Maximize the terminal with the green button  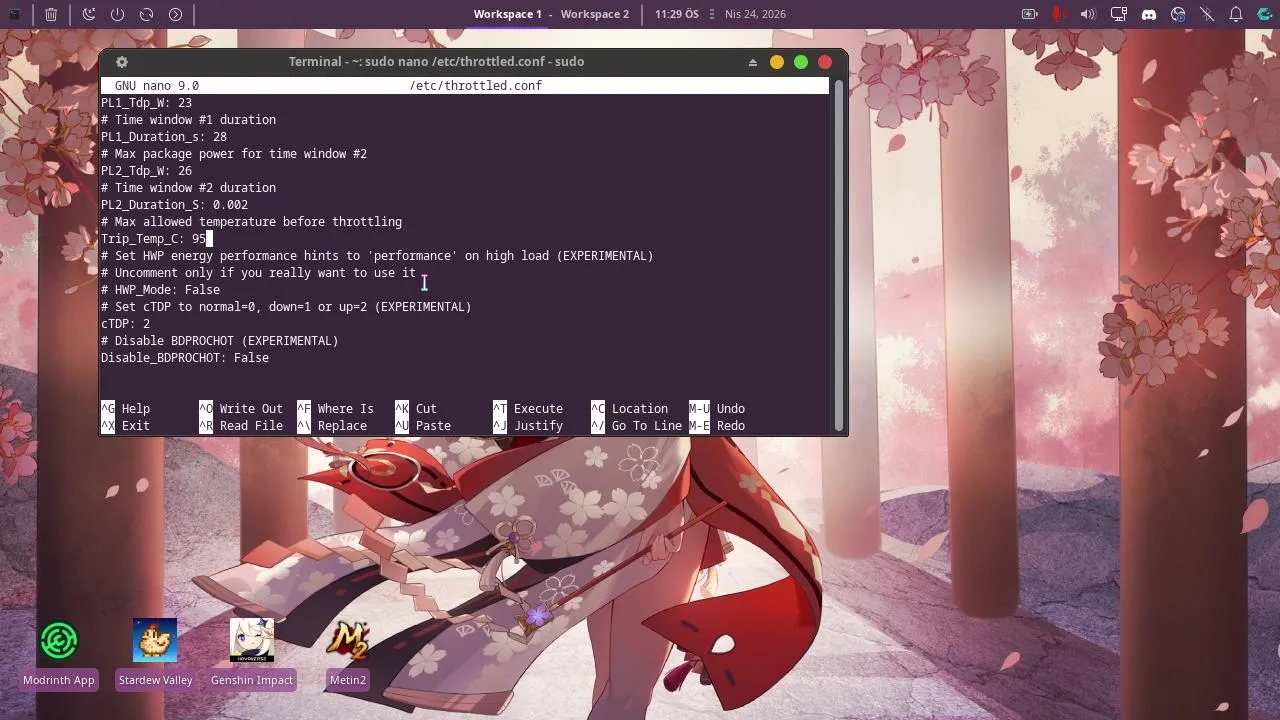[x=801, y=62]
